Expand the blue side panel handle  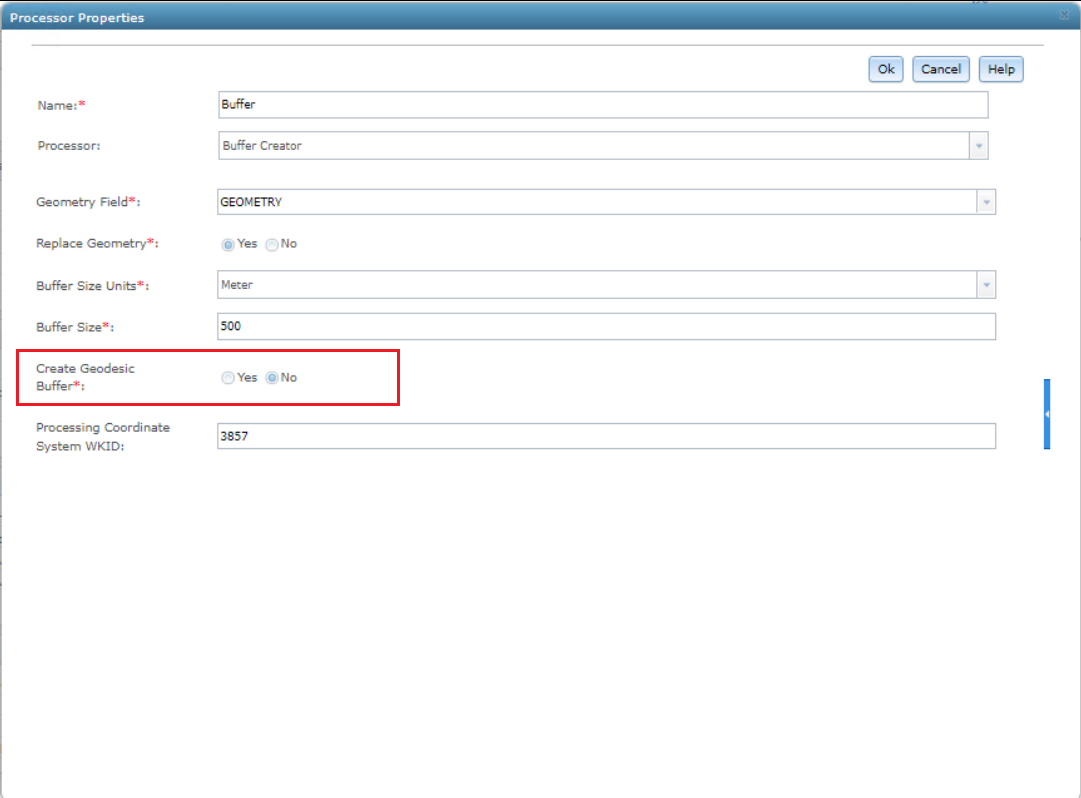1047,414
